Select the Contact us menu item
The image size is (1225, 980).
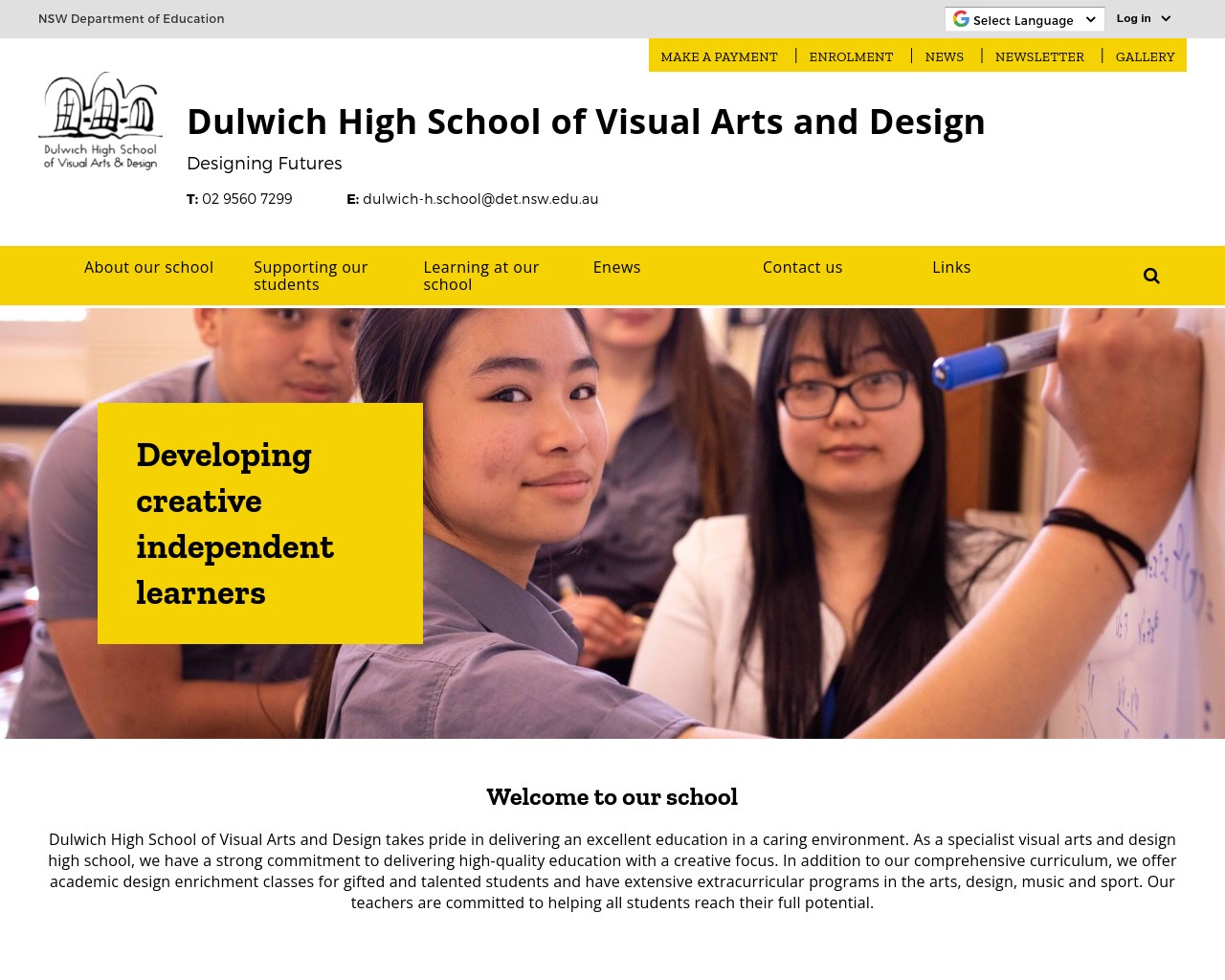coord(802,267)
